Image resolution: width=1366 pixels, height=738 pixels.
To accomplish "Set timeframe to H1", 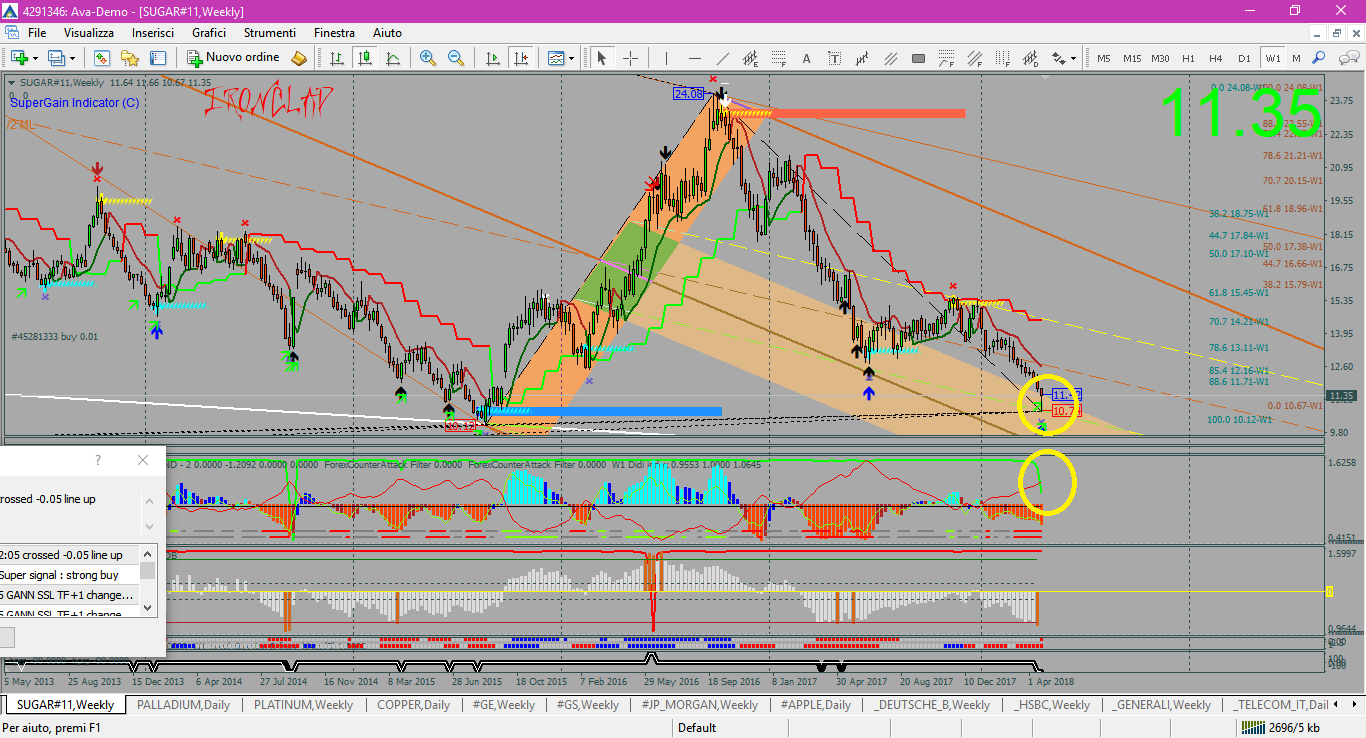I will 1188,58.
